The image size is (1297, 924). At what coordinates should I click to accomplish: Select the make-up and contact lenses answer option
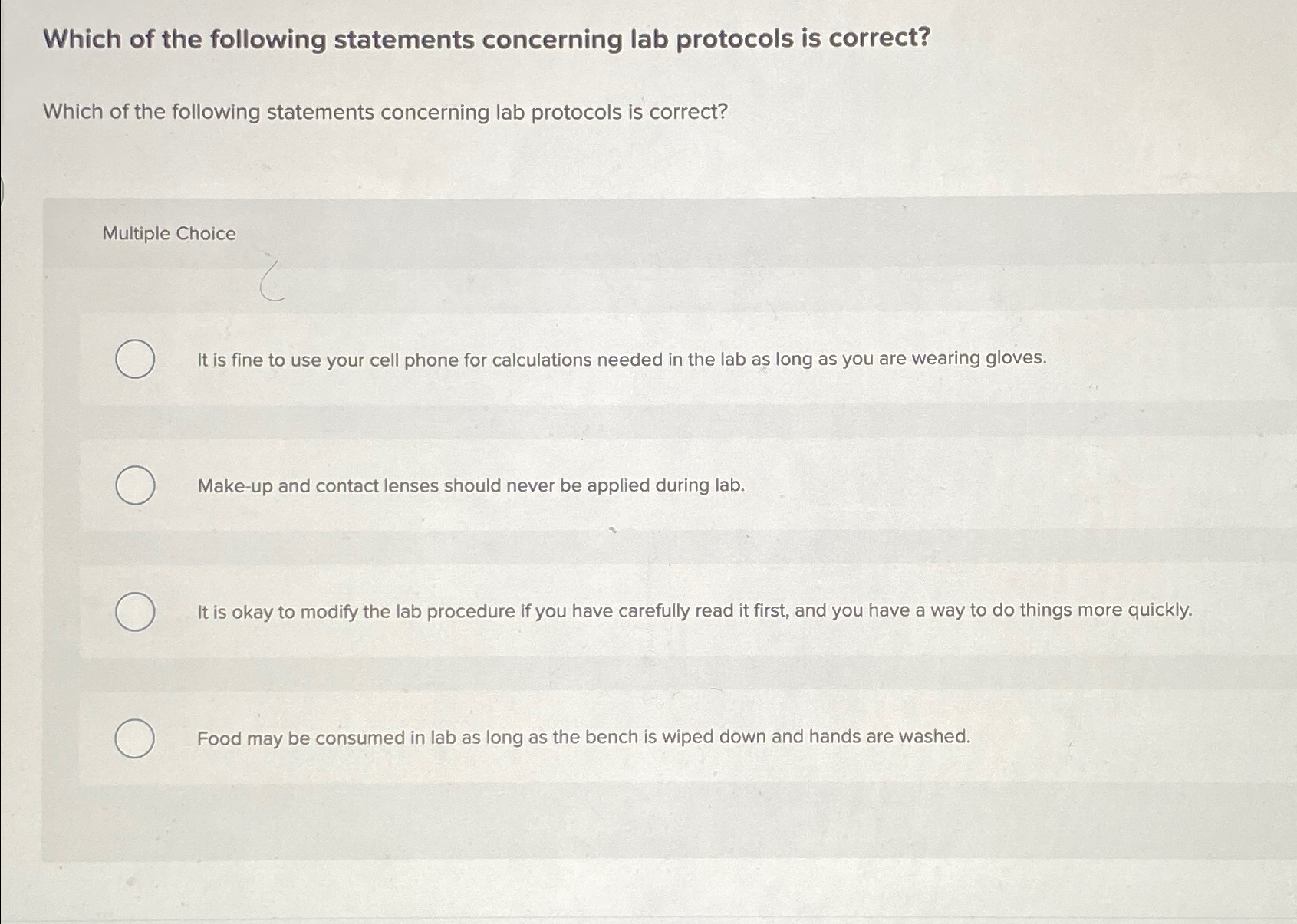pyautogui.click(x=134, y=485)
